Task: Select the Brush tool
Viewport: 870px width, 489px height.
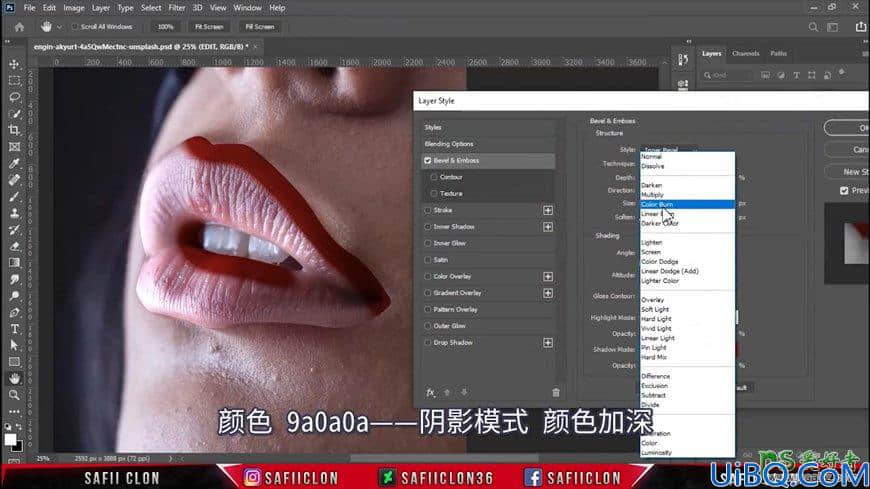Action: click(14, 196)
